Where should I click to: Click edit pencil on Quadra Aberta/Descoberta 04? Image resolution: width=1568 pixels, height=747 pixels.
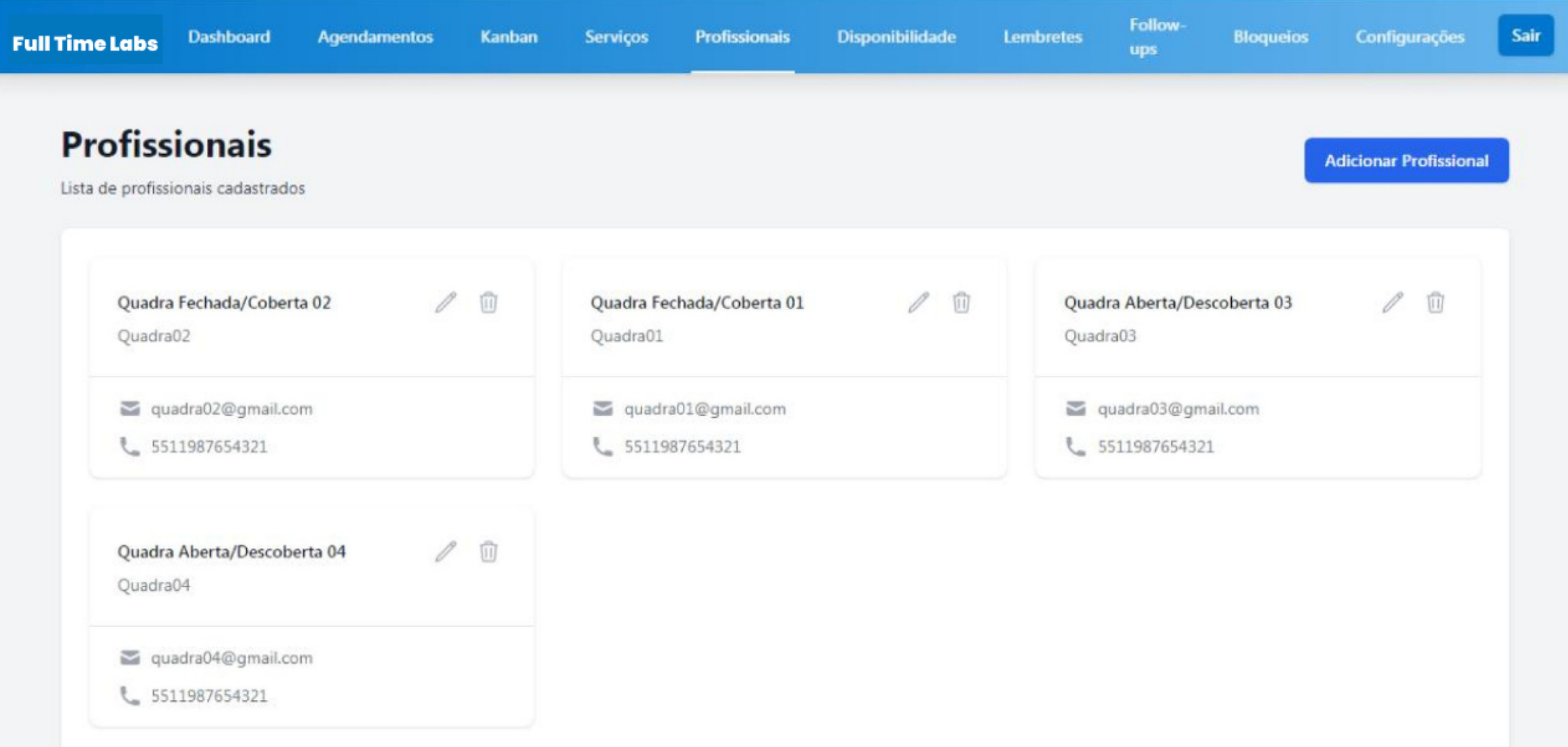[x=446, y=552]
